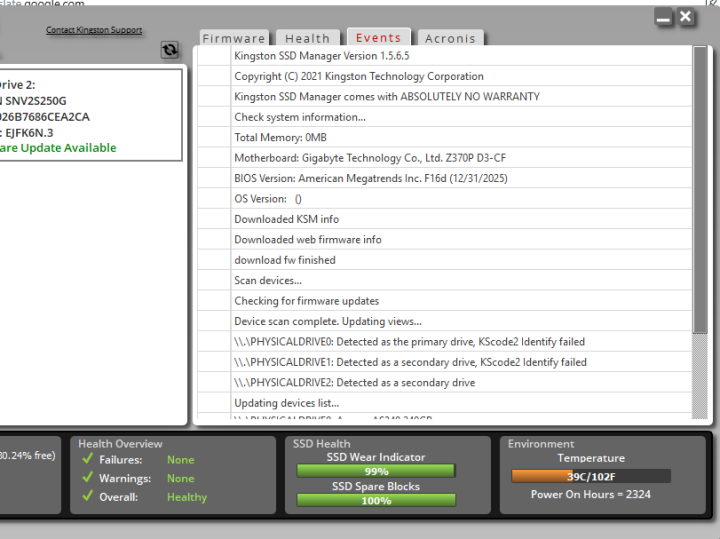Select the 'Device scan complete. Updating views...' row

(x=444, y=321)
